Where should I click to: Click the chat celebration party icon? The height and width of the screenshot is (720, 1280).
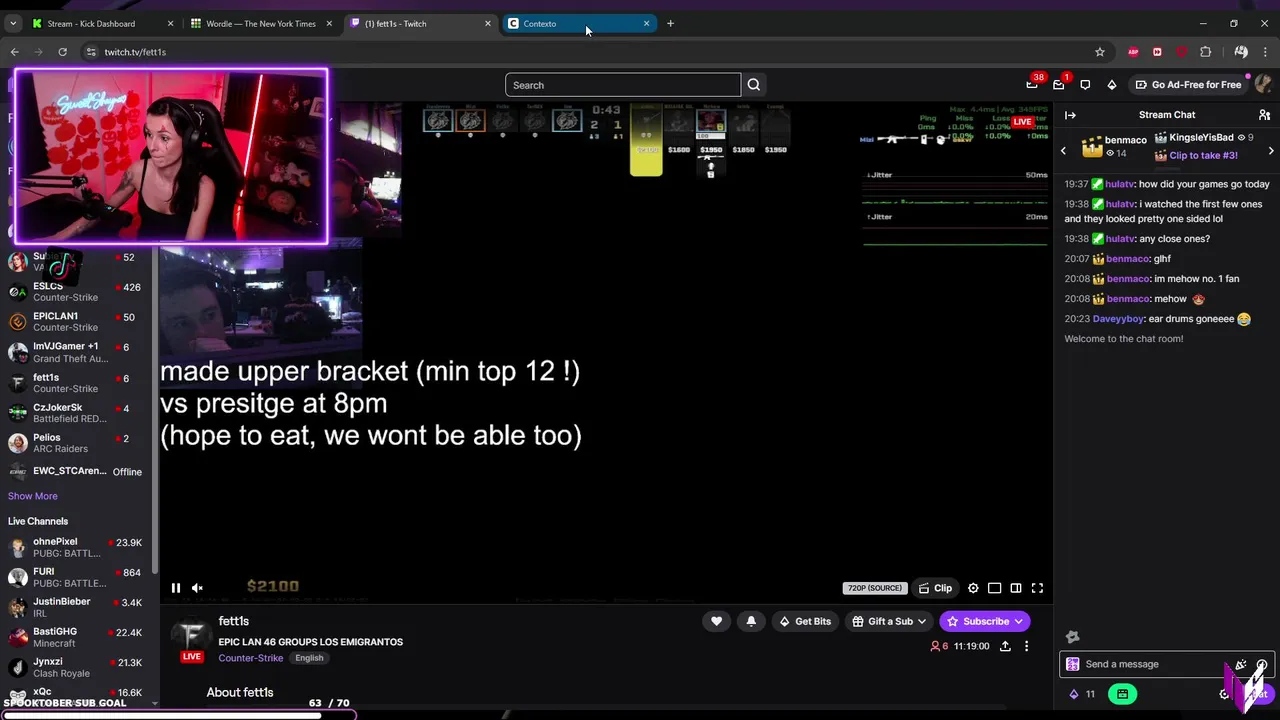pos(1241,664)
